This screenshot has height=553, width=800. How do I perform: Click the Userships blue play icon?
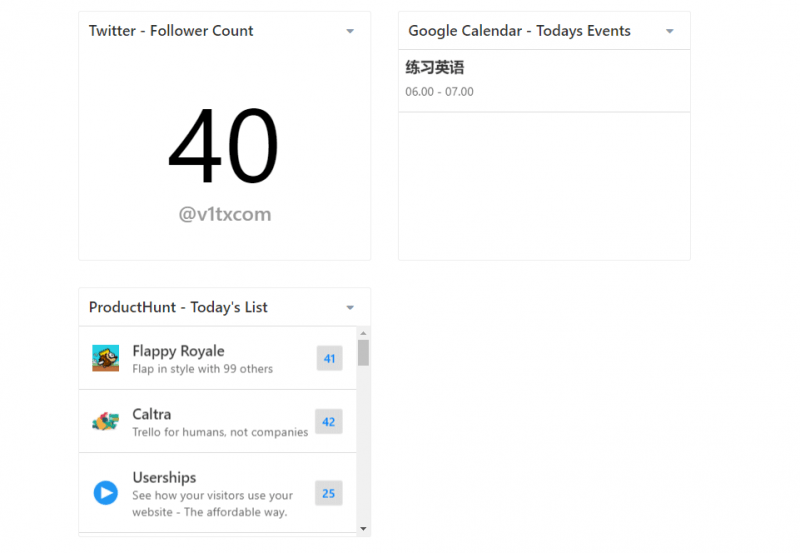point(106,493)
